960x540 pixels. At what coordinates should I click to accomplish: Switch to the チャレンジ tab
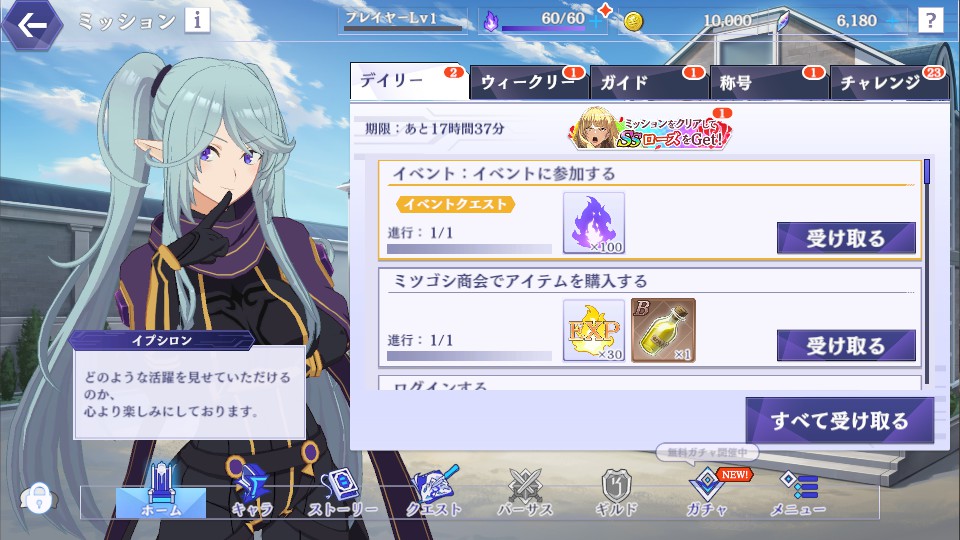pos(890,82)
